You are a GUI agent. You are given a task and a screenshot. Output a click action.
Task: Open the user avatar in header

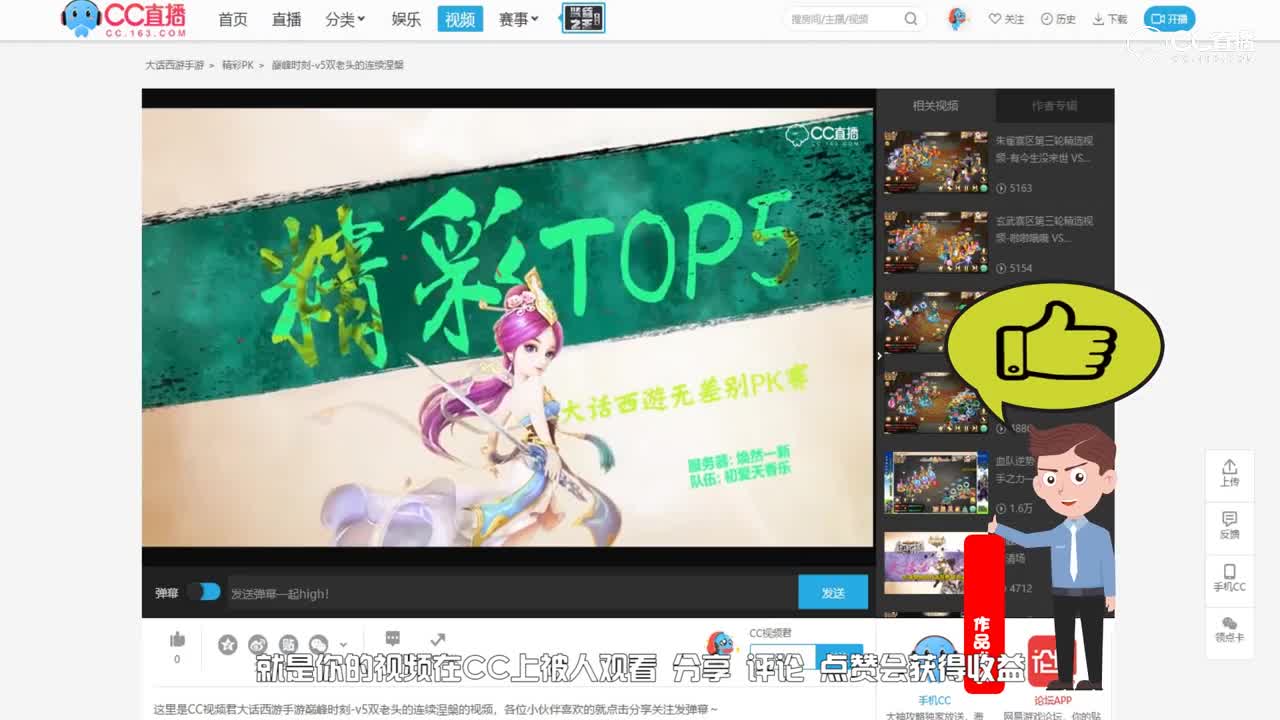(957, 19)
